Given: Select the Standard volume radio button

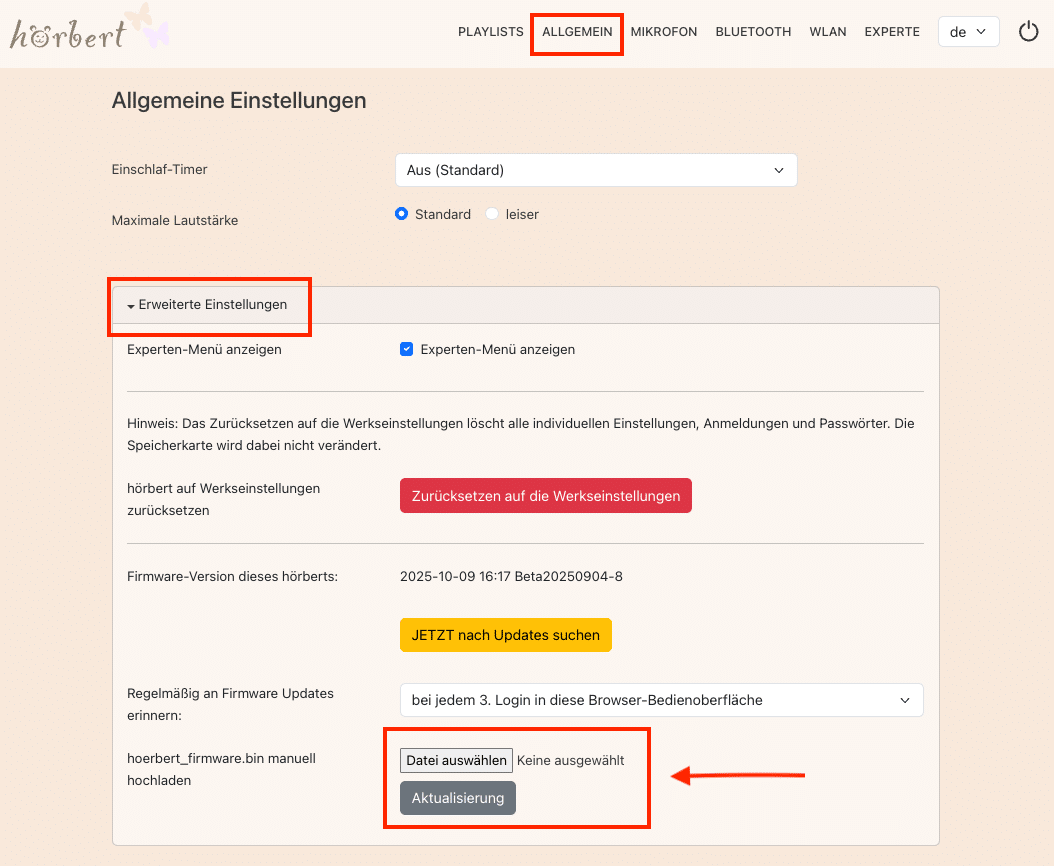Looking at the screenshot, I should (x=401, y=213).
